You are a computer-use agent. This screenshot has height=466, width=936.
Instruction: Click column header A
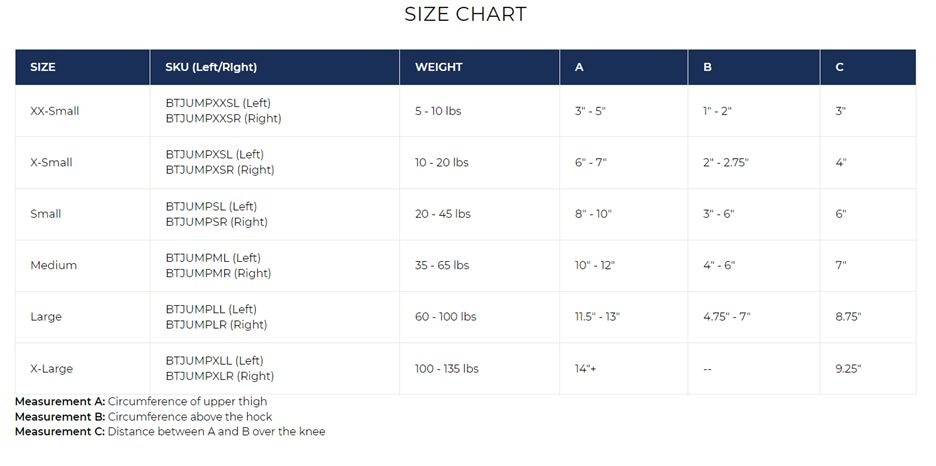(579, 68)
